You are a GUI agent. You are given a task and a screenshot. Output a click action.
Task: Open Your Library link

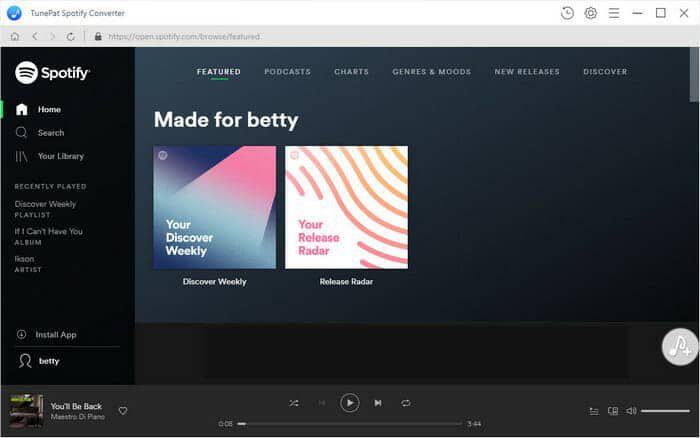61,156
